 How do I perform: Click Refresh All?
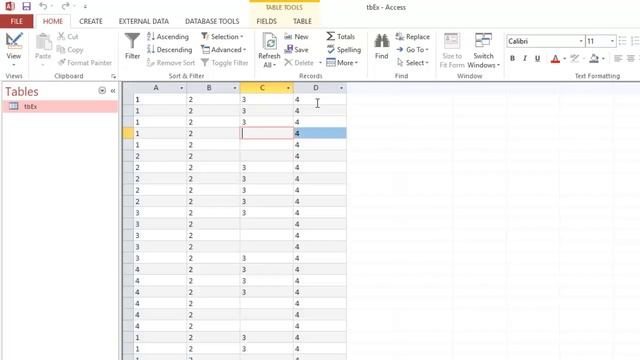(x=269, y=50)
